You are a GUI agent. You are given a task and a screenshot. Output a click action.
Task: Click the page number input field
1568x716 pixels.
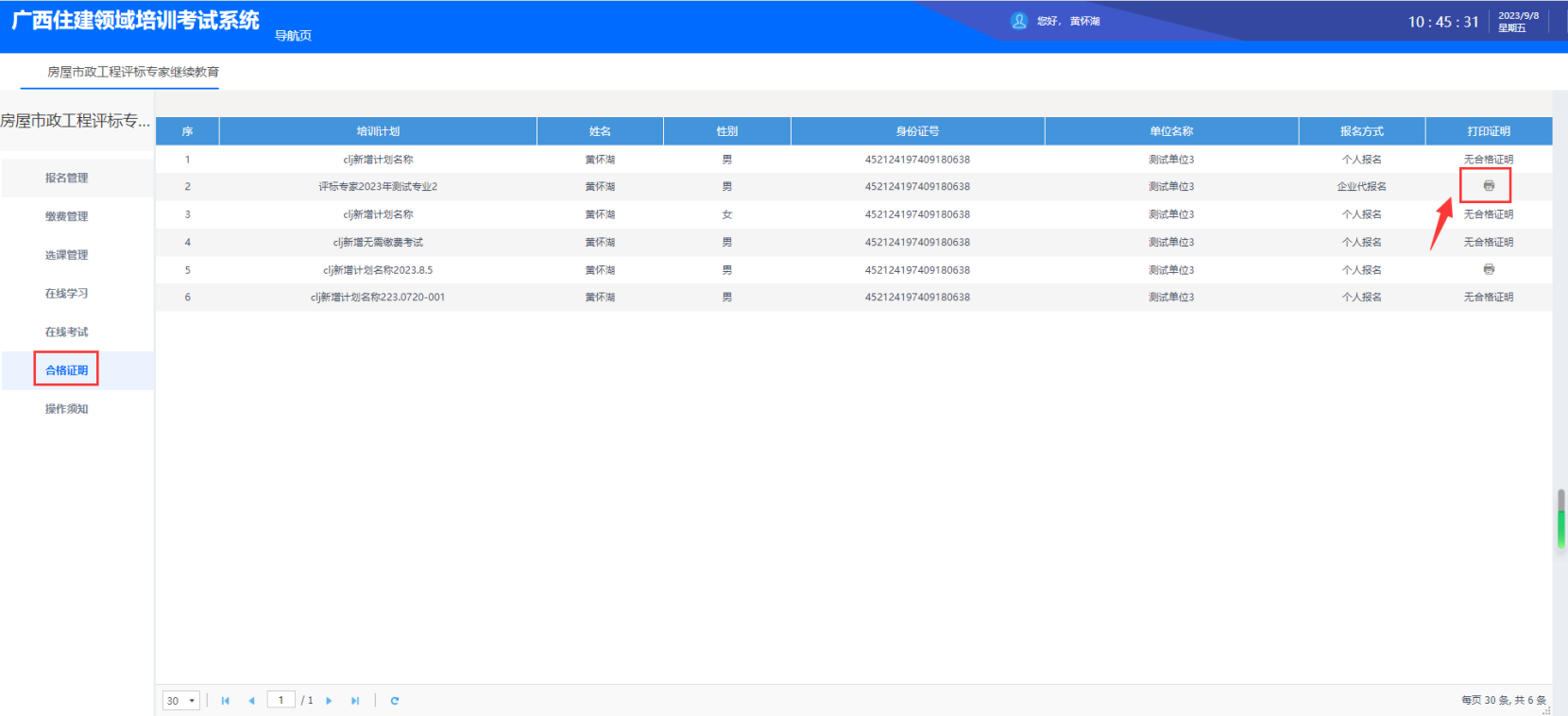point(281,700)
